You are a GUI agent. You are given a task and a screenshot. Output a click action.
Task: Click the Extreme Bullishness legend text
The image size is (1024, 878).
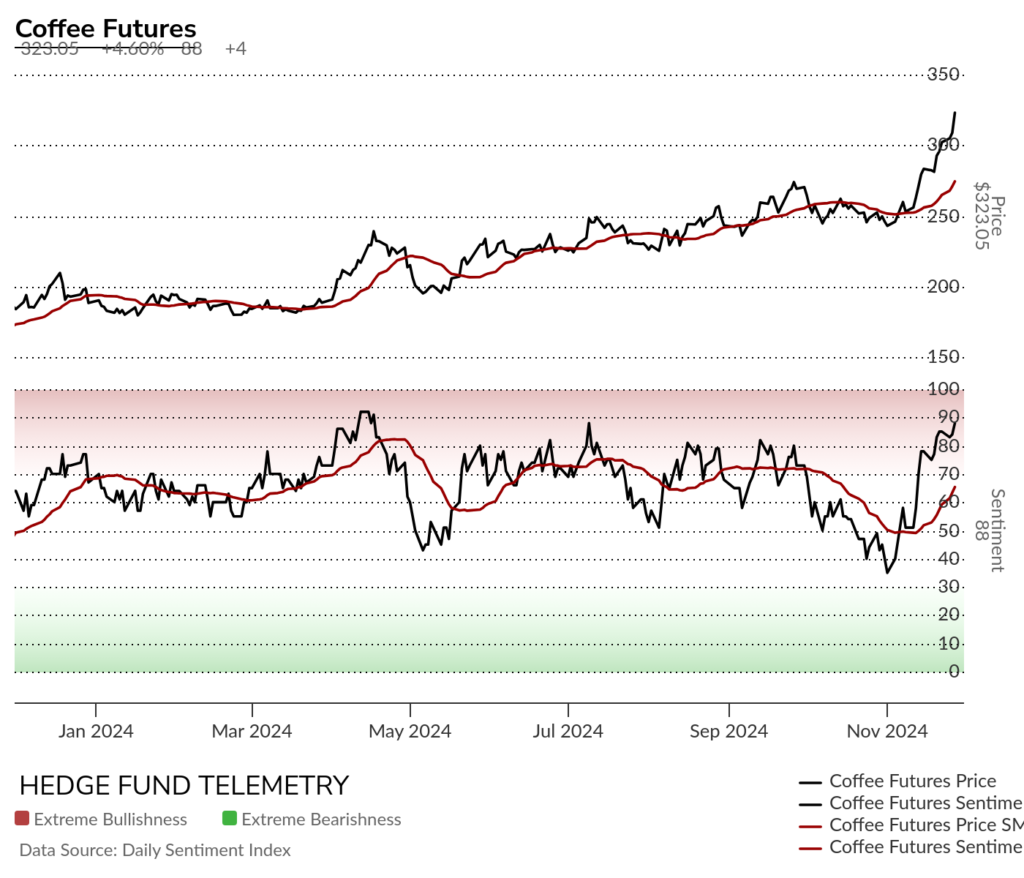tap(110, 819)
